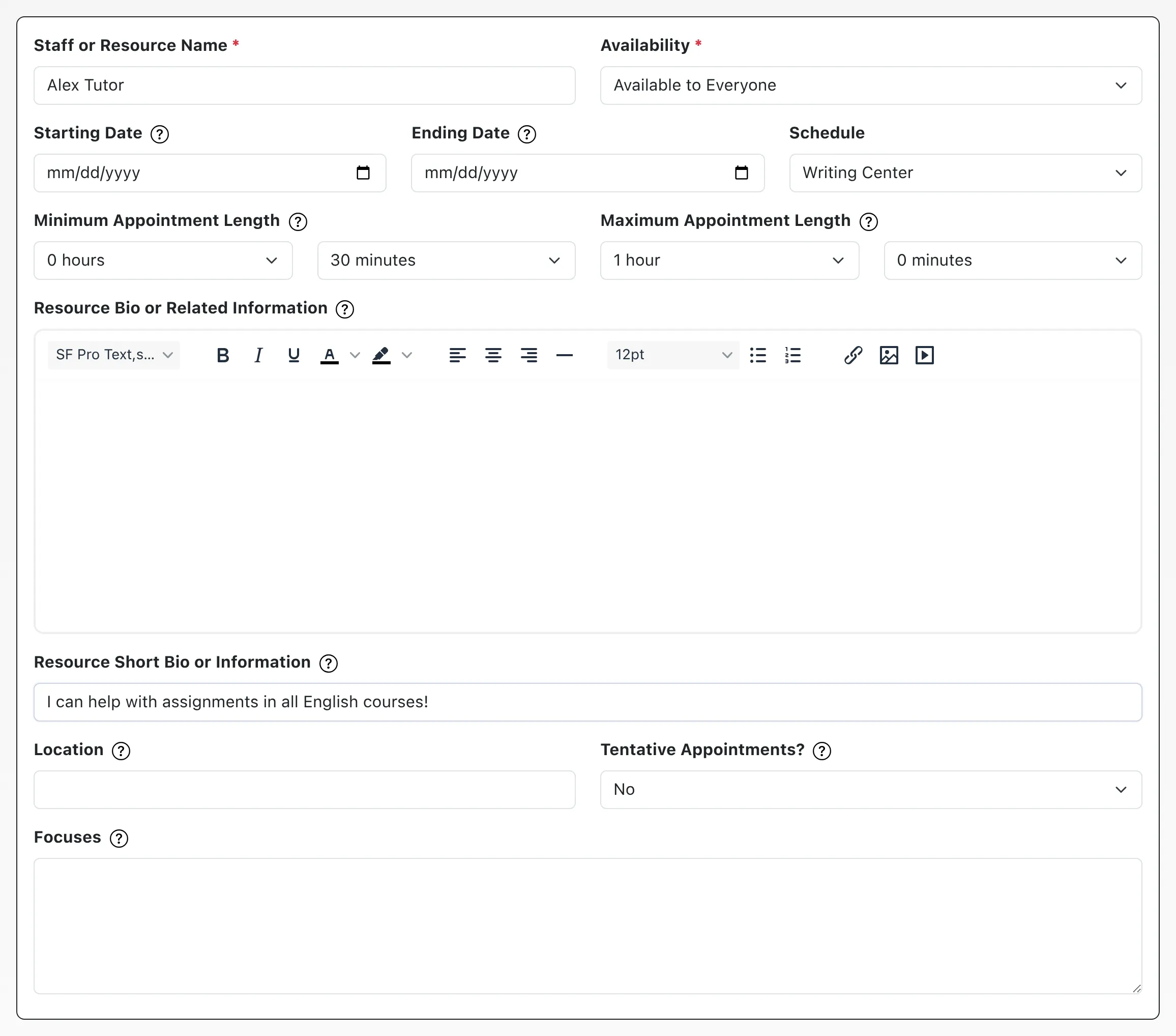Align text right in the editor
The height and width of the screenshot is (1036, 1176).
528,355
